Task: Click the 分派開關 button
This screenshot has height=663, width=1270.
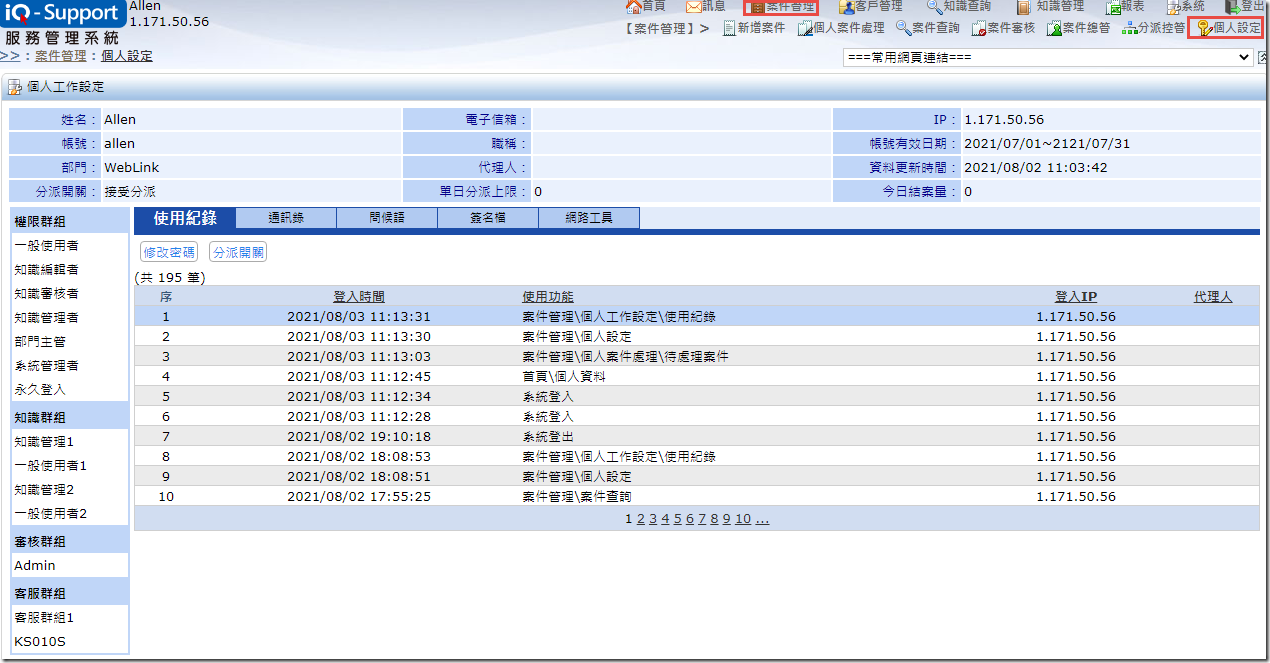Action: pos(238,252)
